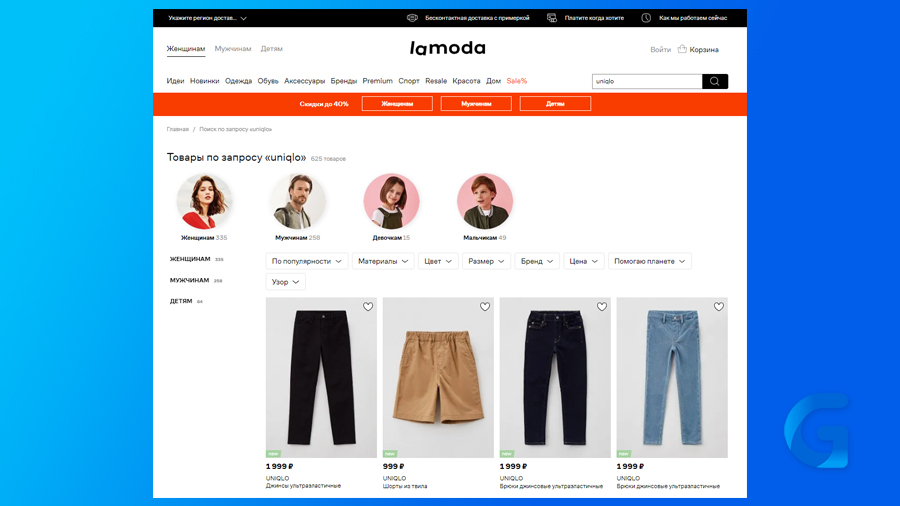Image resolution: width=900 pixels, height=506 pixels.
Task: Choose ДЕТЯМ in the sidebar categories
Action: [181, 301]
